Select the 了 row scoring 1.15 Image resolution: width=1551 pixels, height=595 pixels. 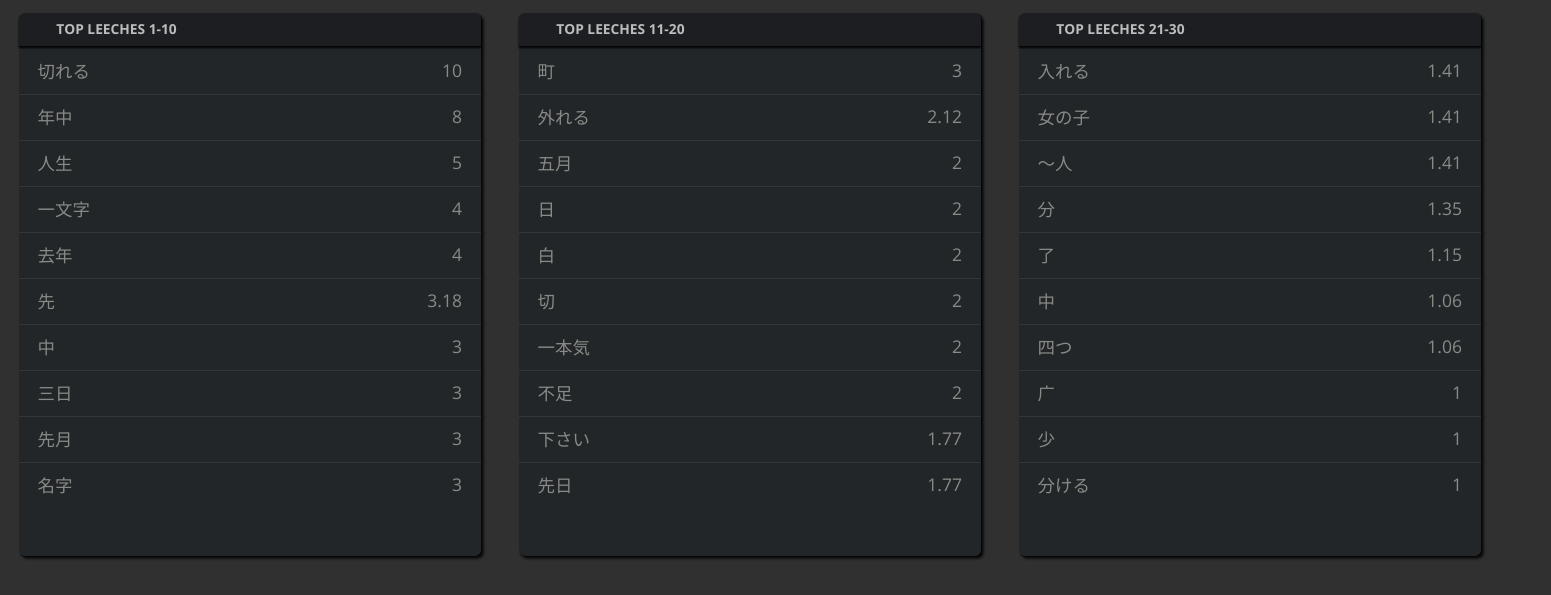point(1250,256)
